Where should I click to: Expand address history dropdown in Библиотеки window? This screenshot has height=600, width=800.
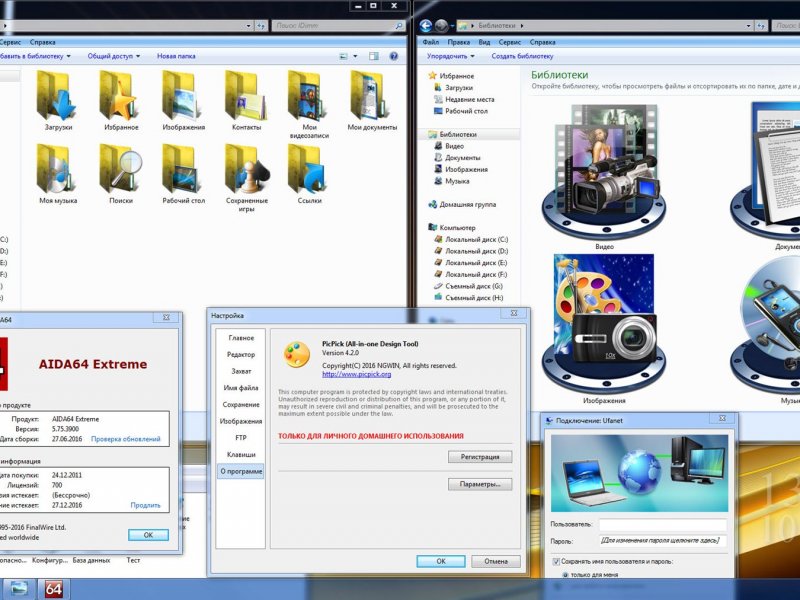748,26
